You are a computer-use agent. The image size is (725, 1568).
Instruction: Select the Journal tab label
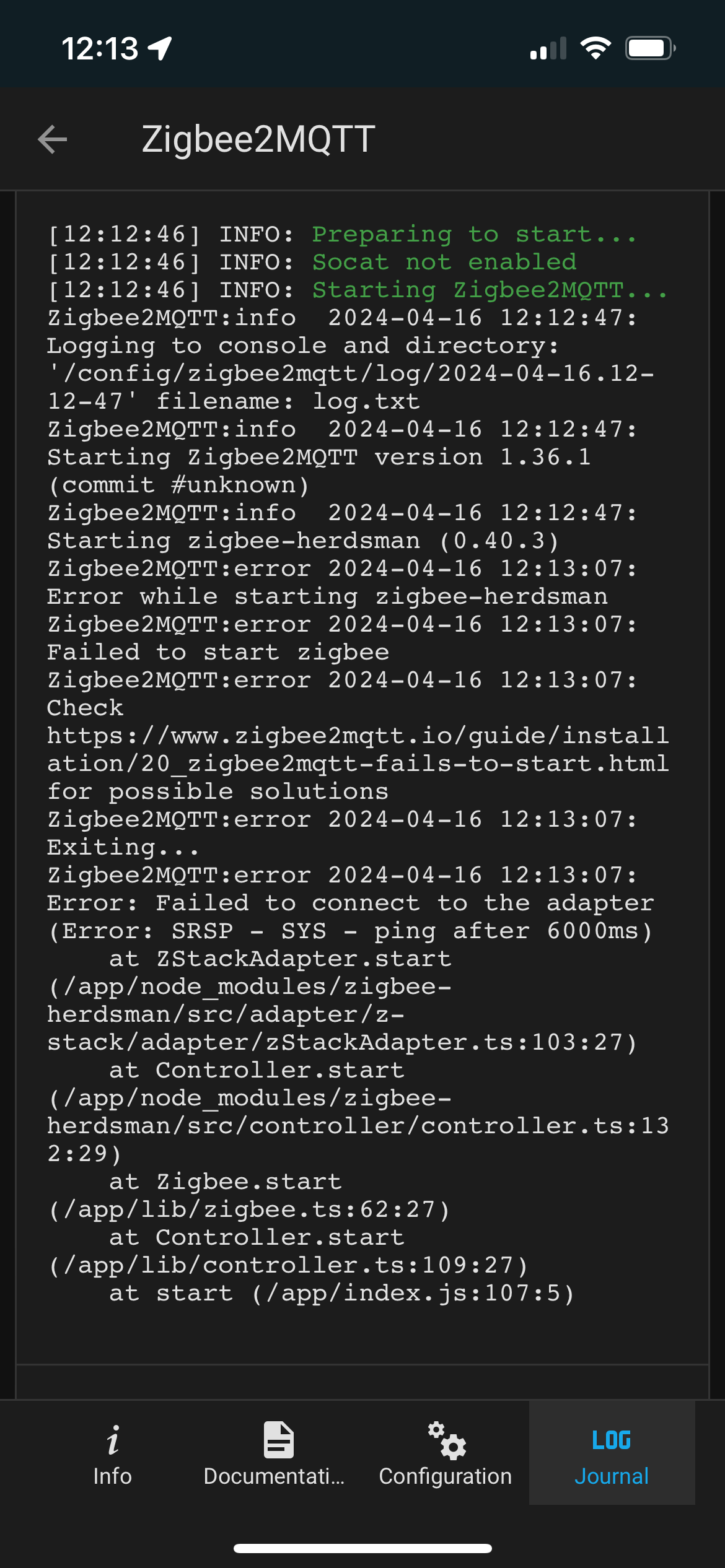coord(612,1476)
